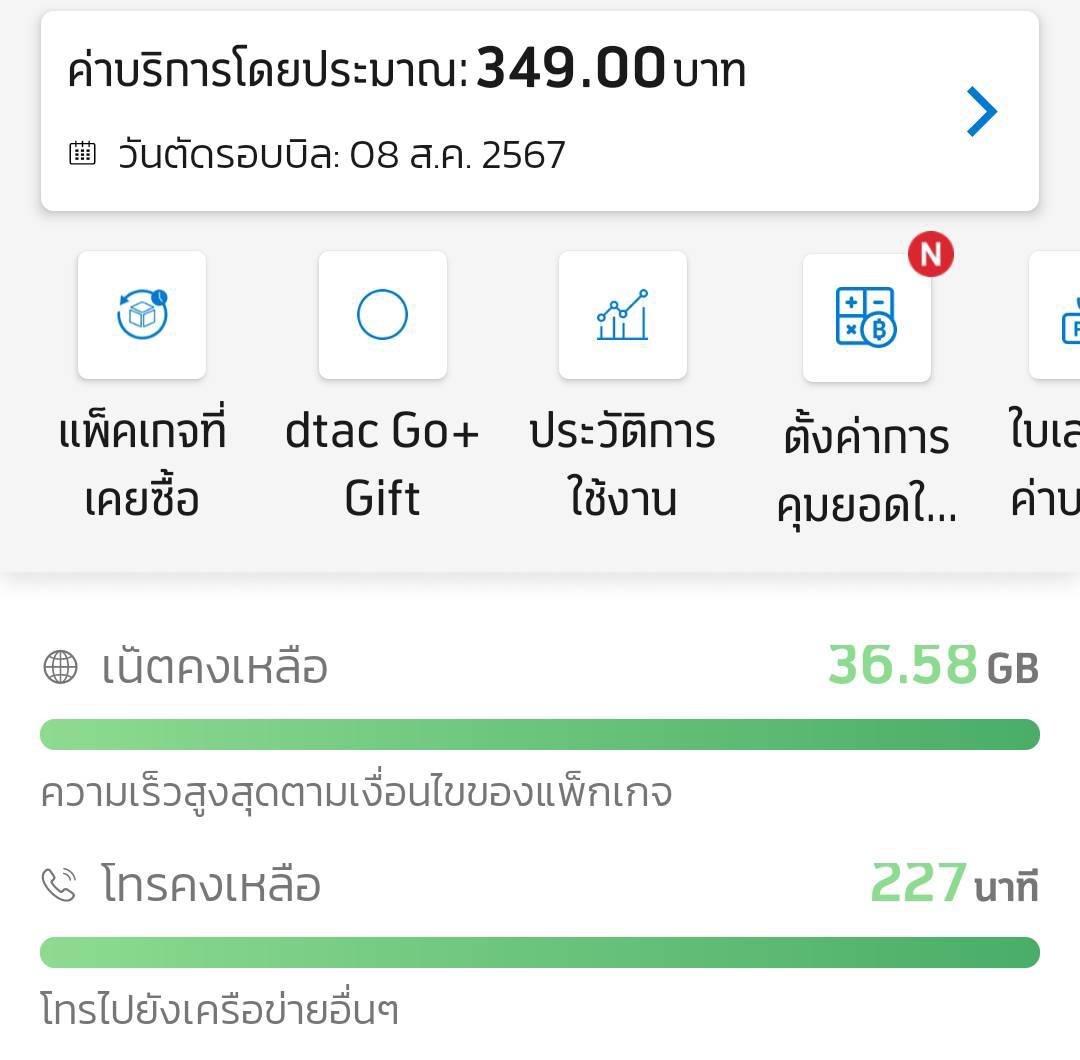Tap the ตั้งค่าการคุมยอด label
This screenshot has height=1060, width=1080.
click(x=866, y=472)
